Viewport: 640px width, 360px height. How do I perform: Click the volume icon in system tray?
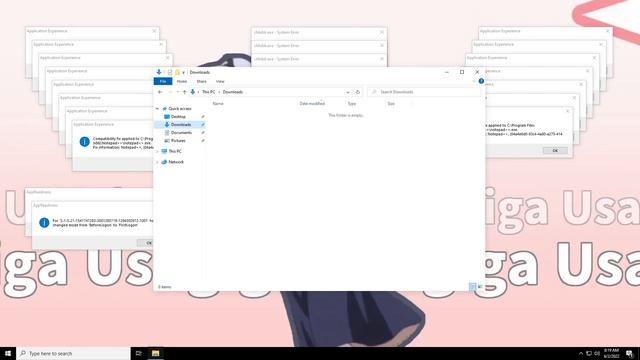[x=597, y=353]
